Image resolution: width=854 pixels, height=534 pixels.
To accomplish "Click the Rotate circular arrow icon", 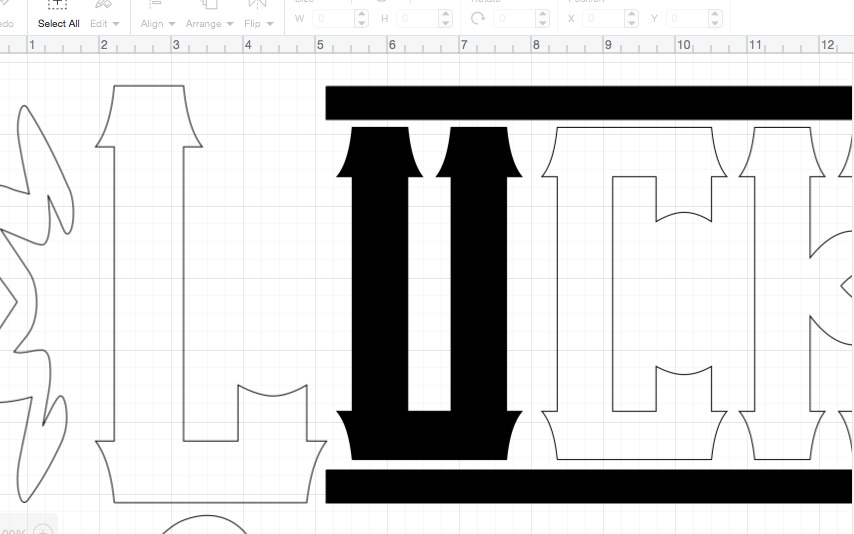I will point(478,19).
